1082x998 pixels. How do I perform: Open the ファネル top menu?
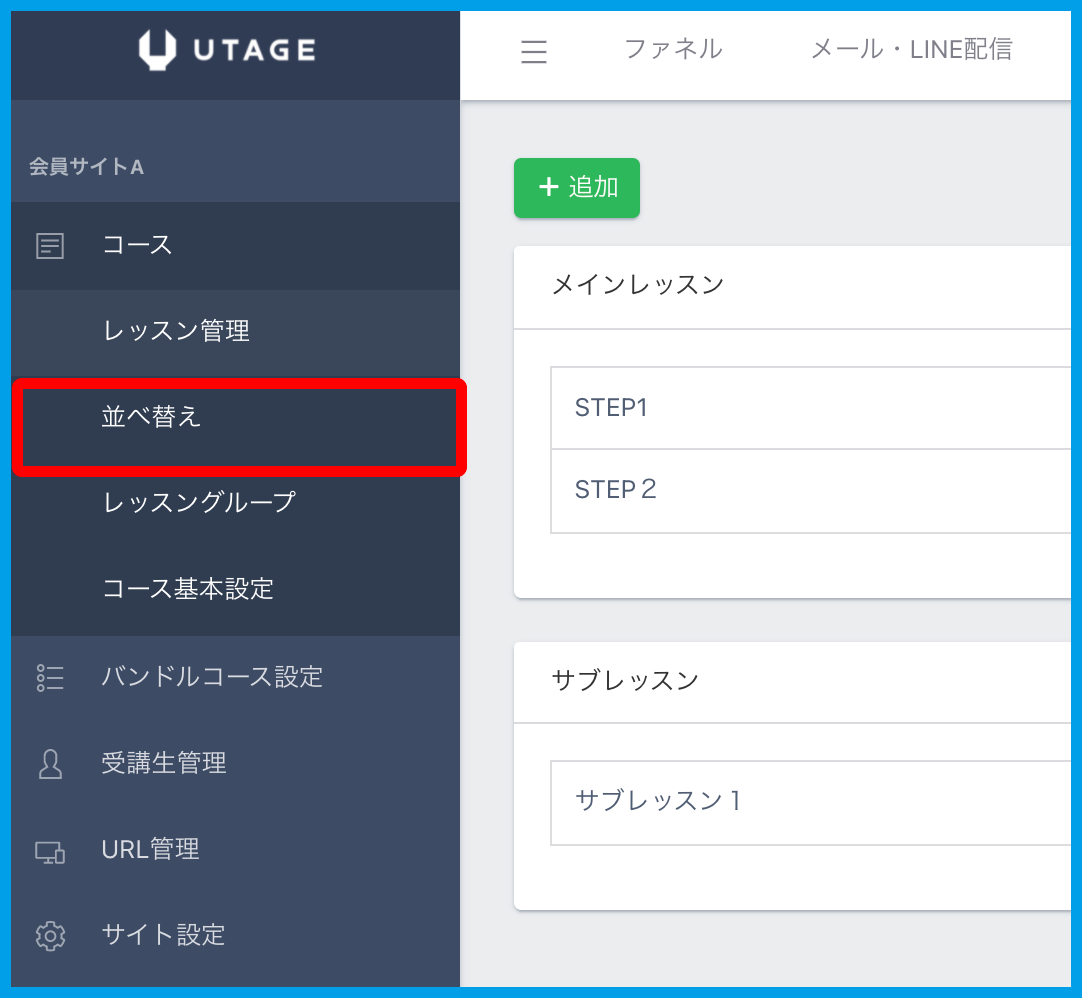click(673, 49)
